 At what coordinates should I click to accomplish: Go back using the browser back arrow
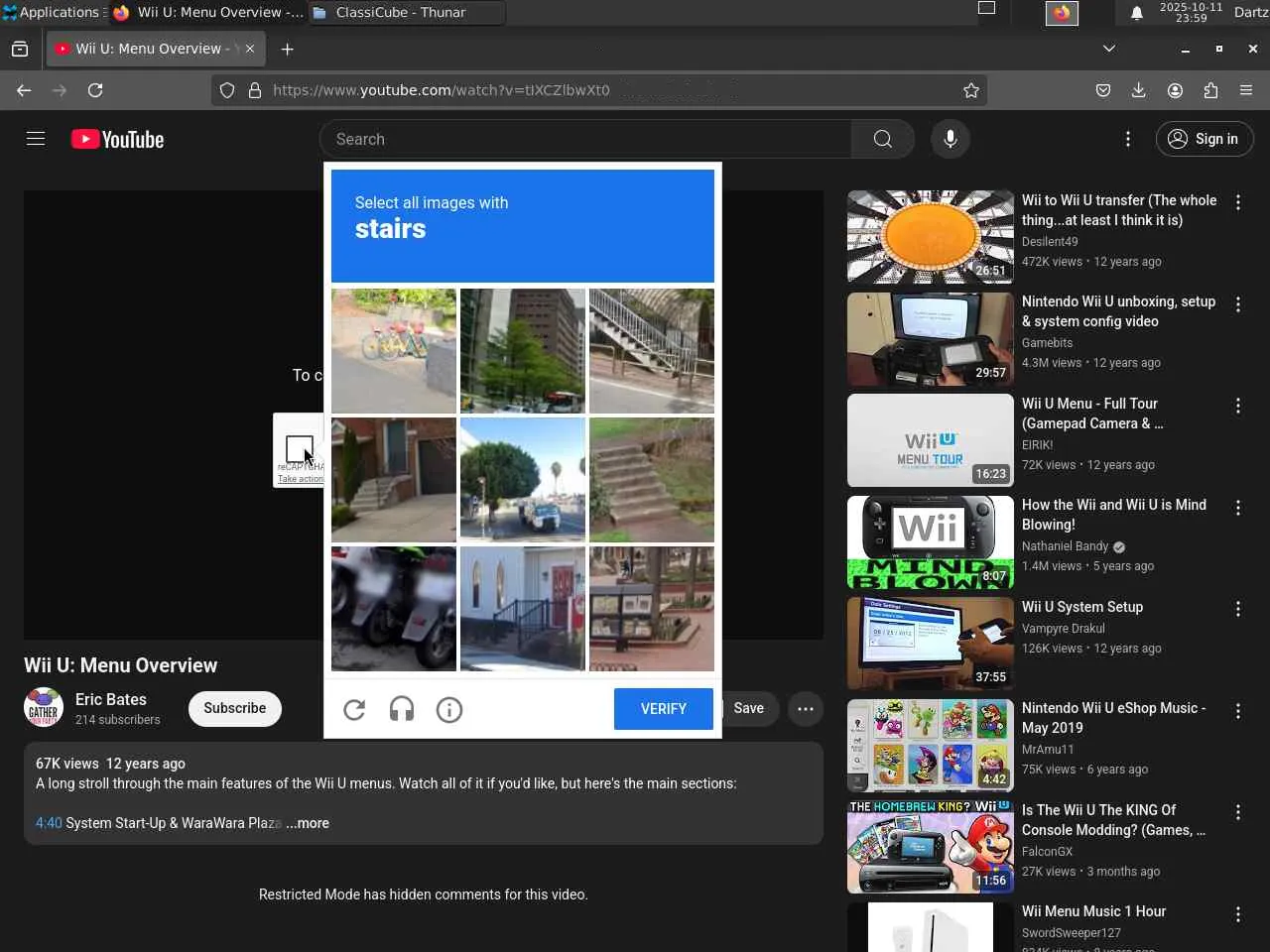point(24,90)
